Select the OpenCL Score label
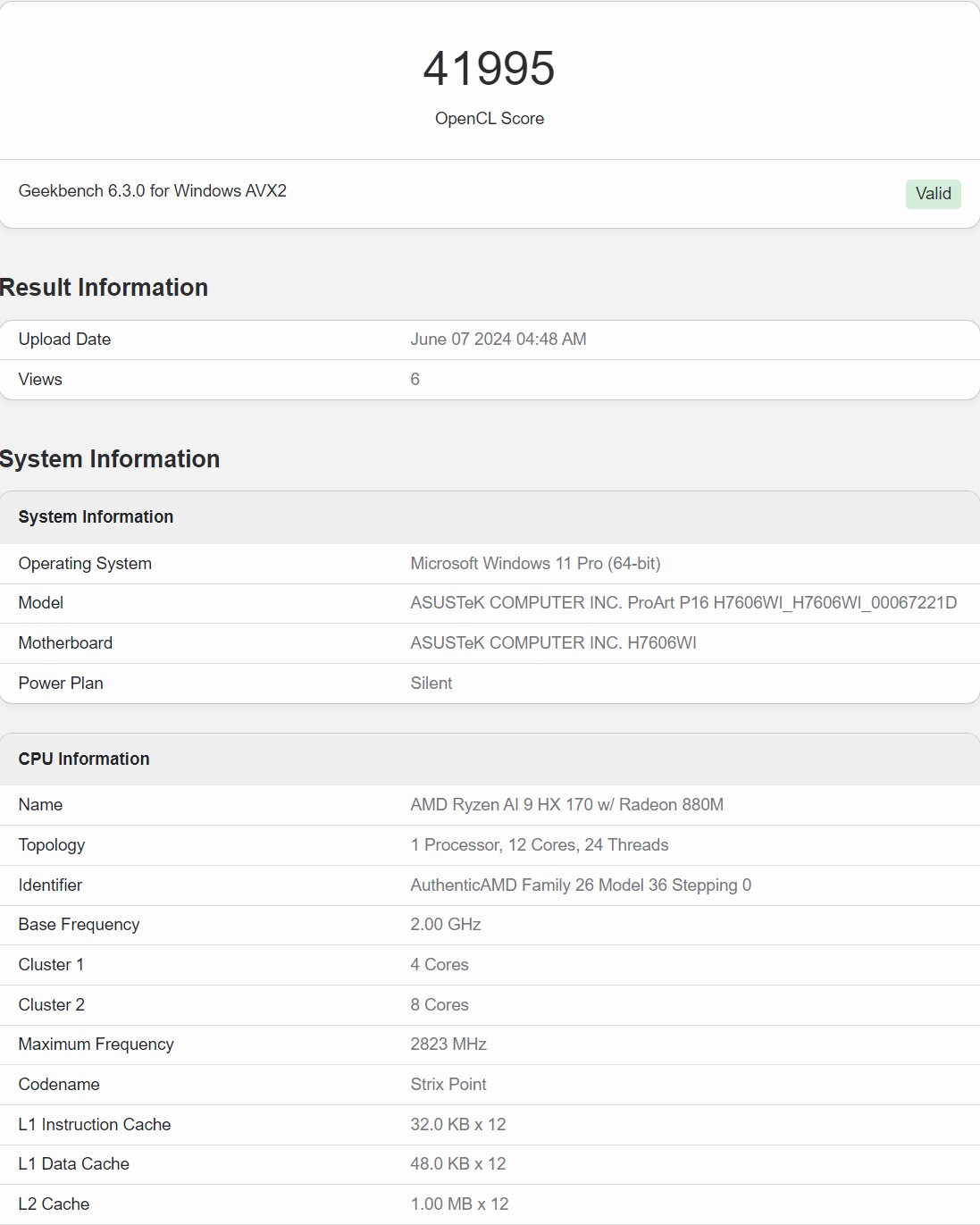The image size is (980, 1225). [489, 119]
